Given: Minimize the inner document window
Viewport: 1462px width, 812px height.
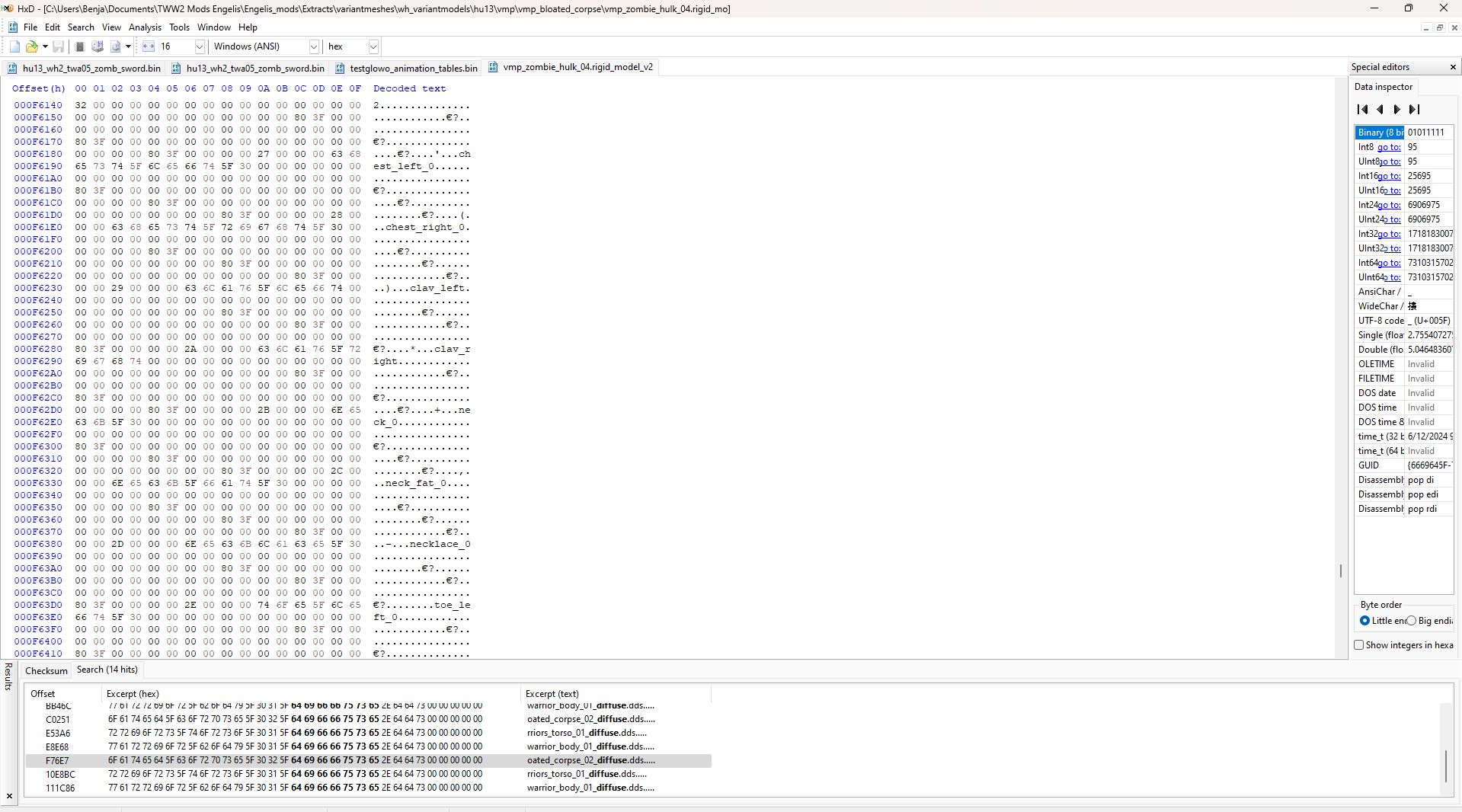Looking at the screenshot, I should point(1425,27).
